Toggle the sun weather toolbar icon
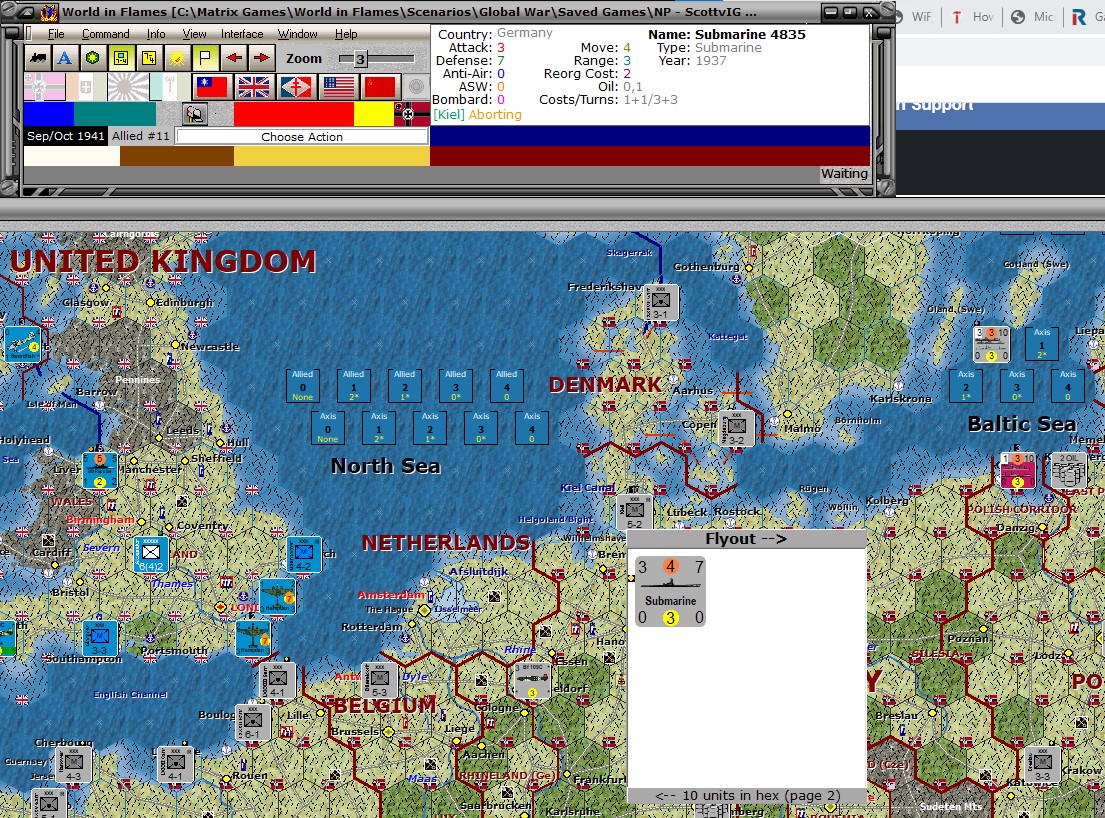 (177, 58)
